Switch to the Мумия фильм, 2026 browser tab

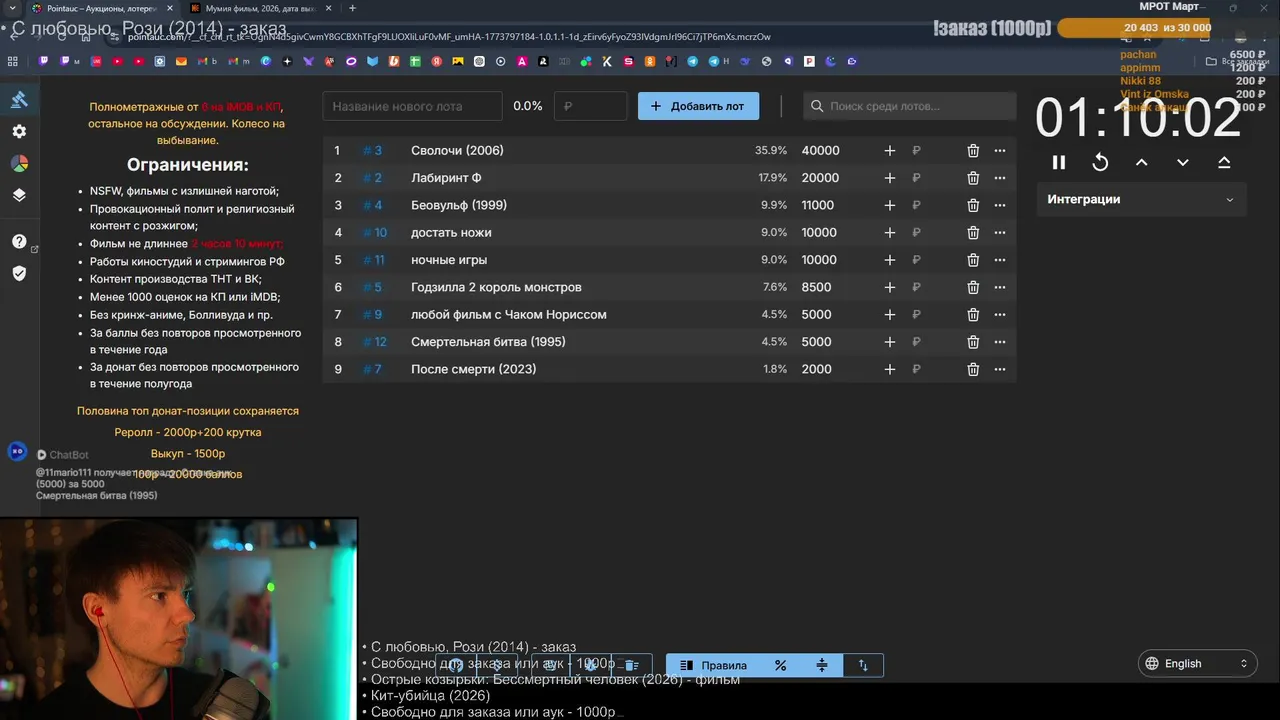click(x=260, y=8)
